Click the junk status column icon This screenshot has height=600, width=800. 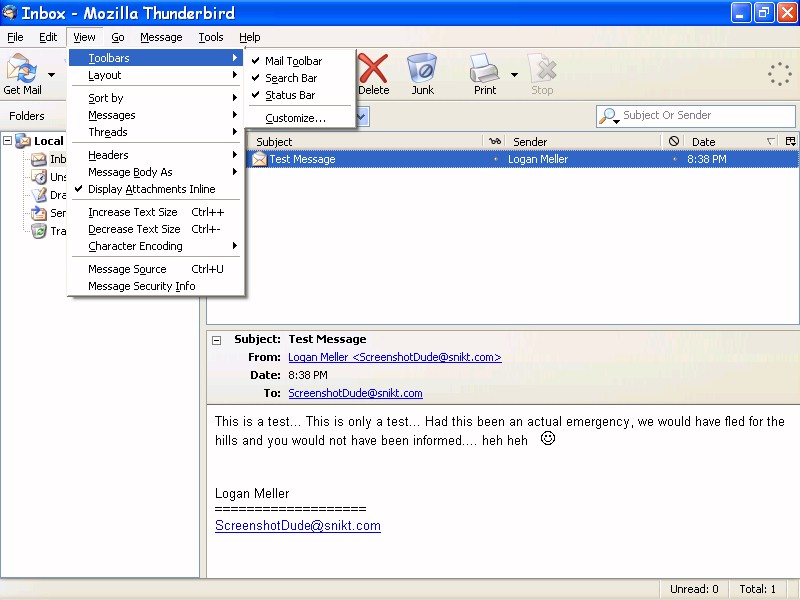[674, 141]
